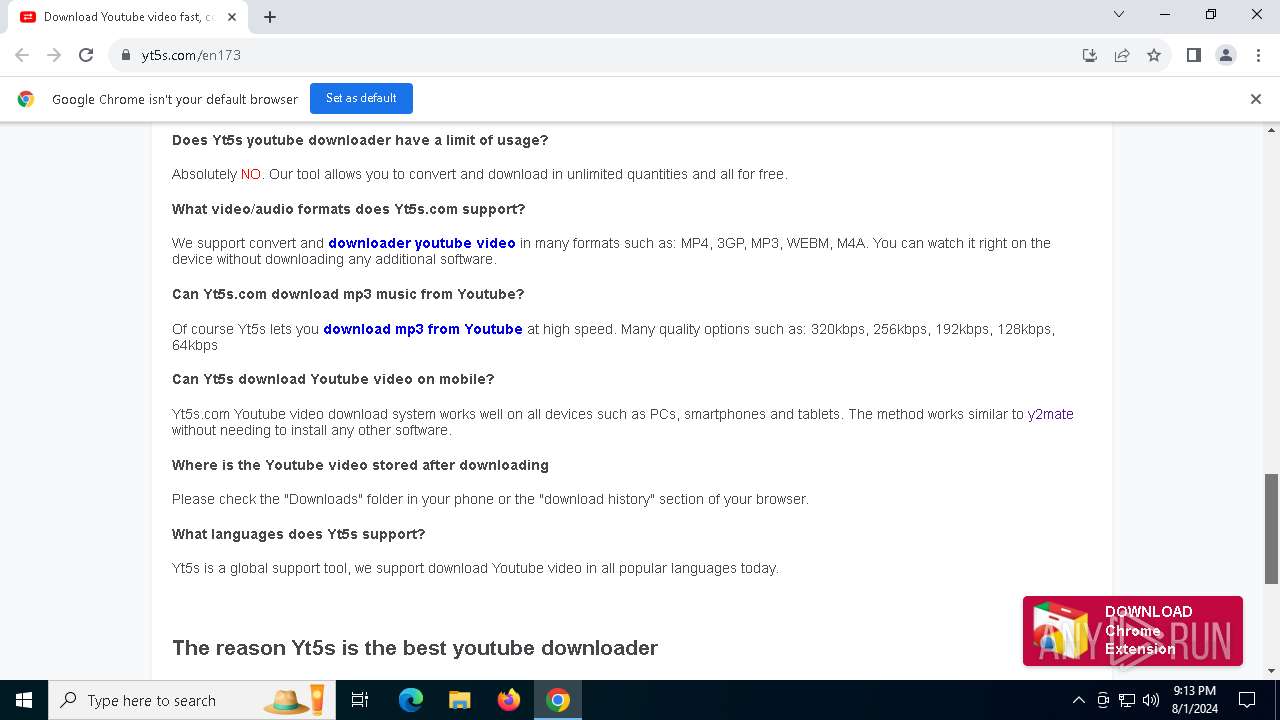1280x720 pixels.
Task: Follow the y2mate link
Action: (1051, 414)
